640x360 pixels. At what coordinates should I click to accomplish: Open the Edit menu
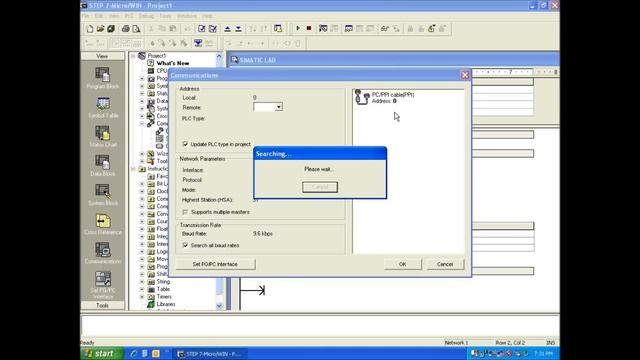(99, 16)
